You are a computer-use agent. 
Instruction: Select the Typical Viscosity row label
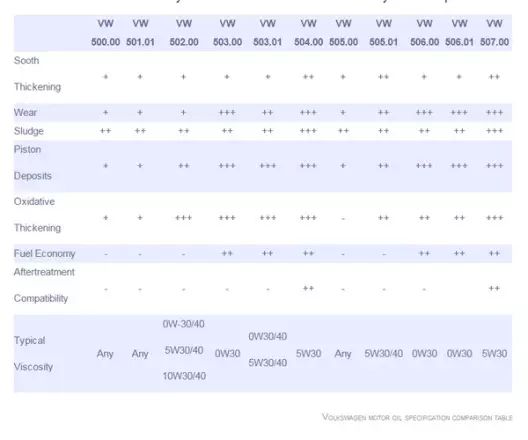coord(33,353)
